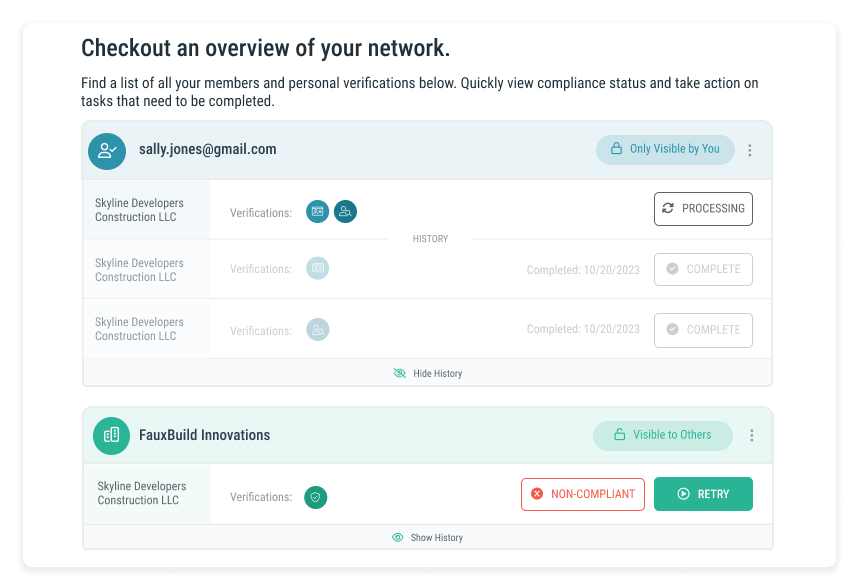This screenshot has width=856, height=588.
Task: Expand options via three-dot menu next to badge
Action: pyautogui.click(x=750, y=149)
